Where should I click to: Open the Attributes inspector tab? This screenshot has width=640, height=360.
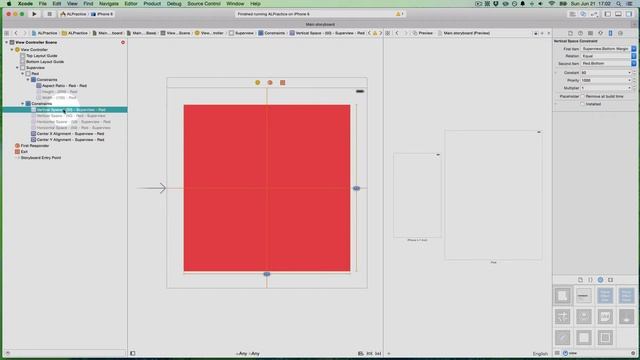pos(600,33)
